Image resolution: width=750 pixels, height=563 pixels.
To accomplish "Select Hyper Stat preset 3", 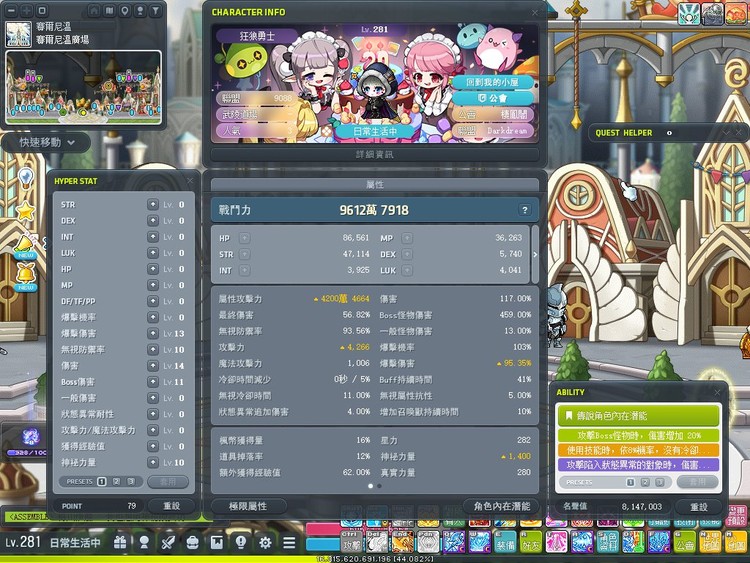I will 131,481.
